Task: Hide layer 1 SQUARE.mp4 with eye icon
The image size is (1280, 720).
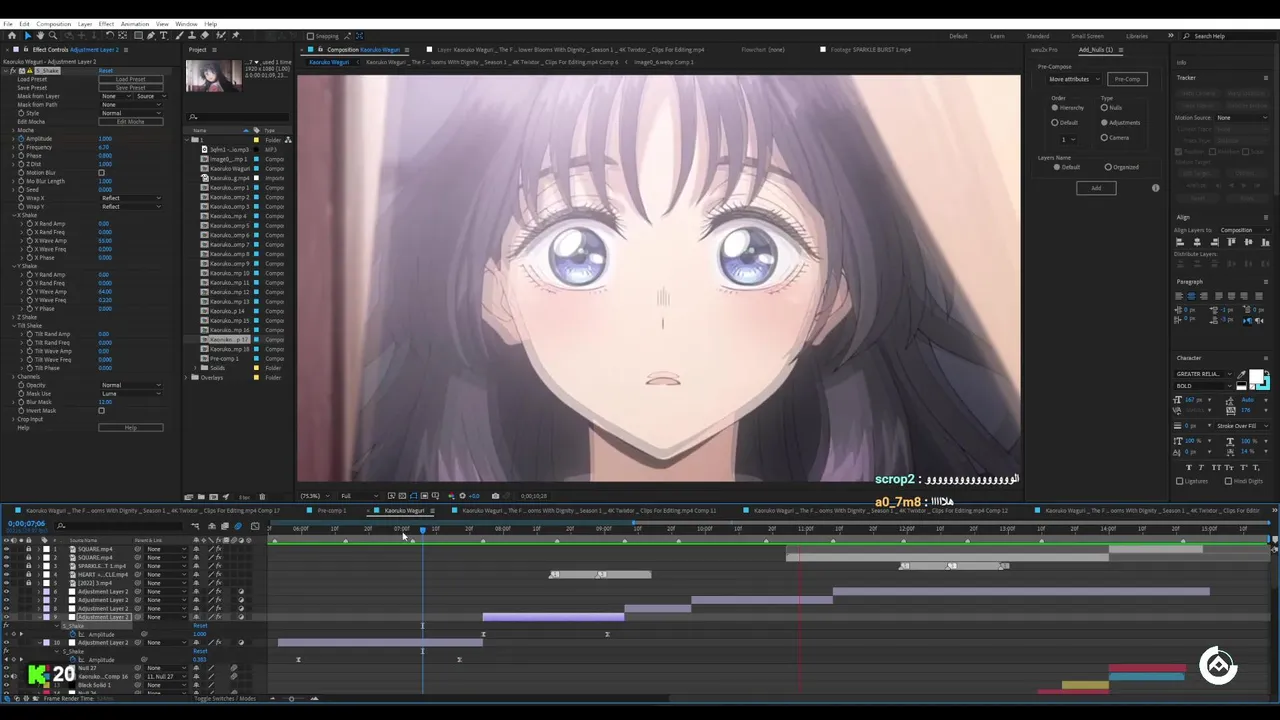Action: 6,549
